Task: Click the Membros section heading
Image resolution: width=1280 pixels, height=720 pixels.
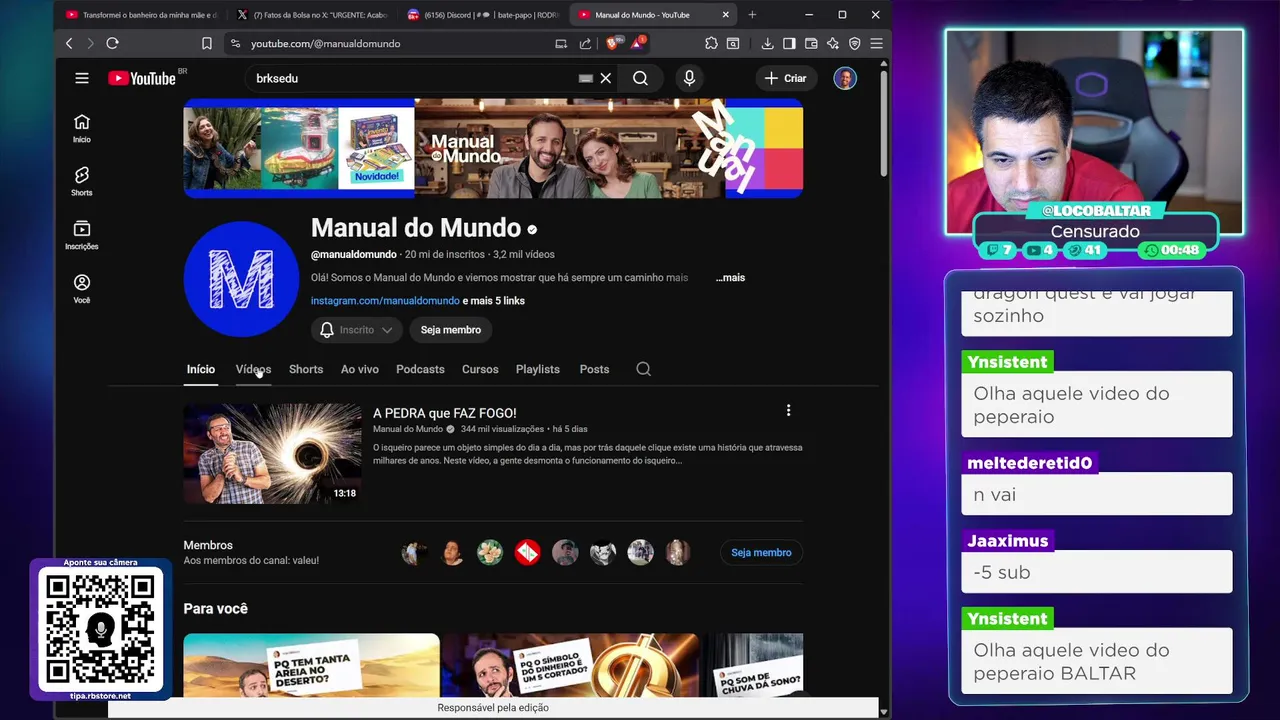Action: (x=208, y=545)
